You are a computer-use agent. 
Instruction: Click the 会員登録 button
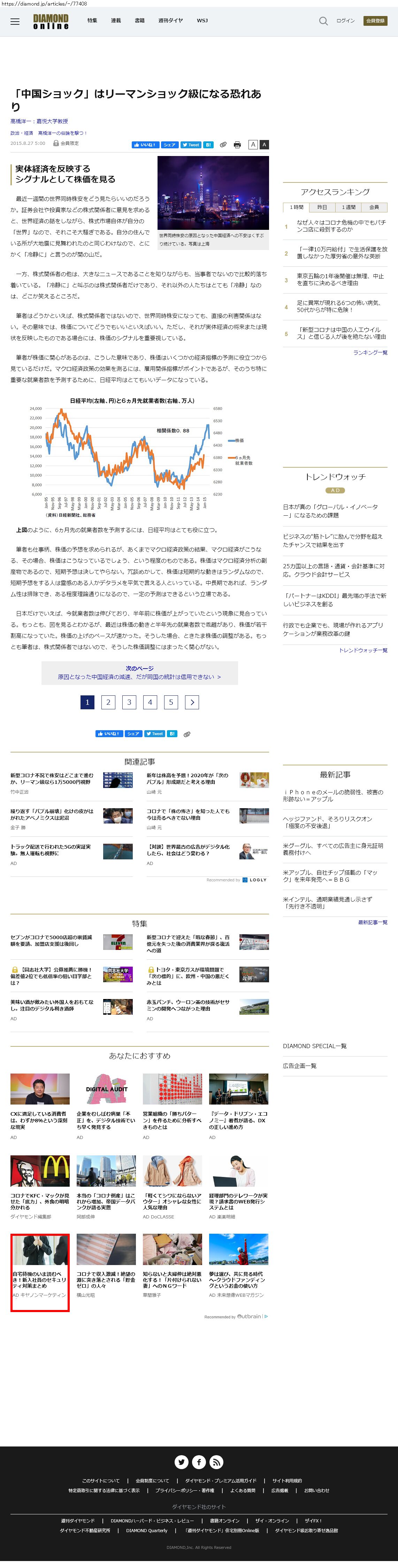pos(375,21)
